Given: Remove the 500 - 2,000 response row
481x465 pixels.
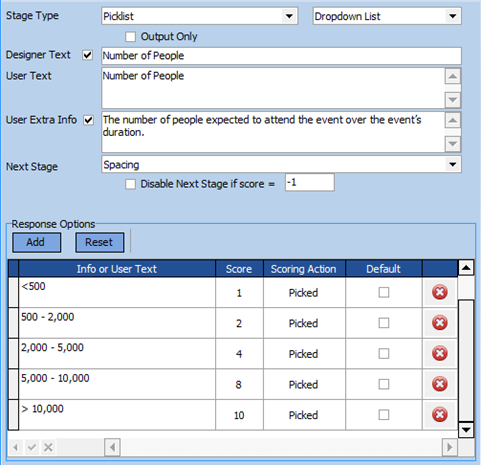Looking at the screenshot, I should coord(440,323).
